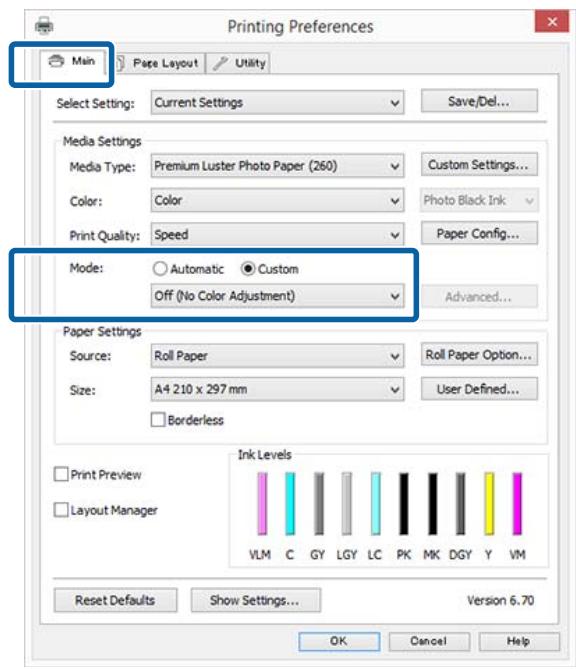Click the Ink Levels group label
Screen dimensions: 576x670
click(x=265, y=455)
